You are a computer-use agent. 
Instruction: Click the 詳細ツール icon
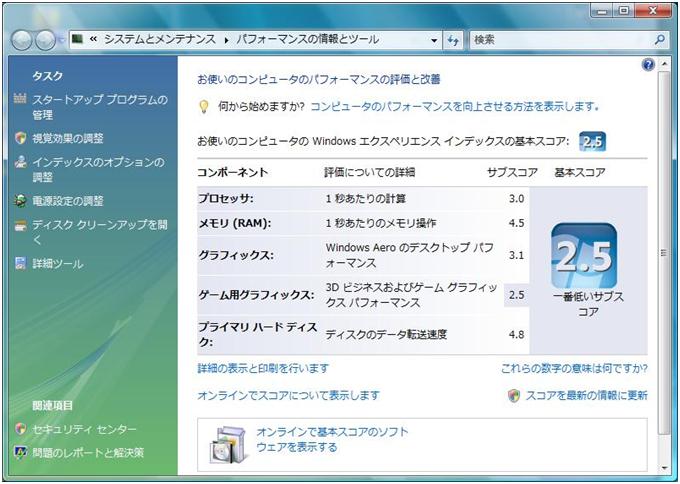tap(20, 263)
